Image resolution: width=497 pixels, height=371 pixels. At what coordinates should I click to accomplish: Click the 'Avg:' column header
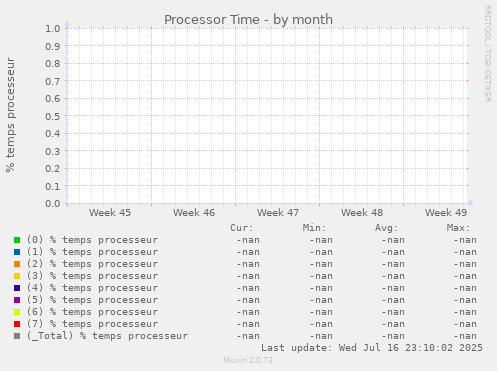tap(386, 228)
